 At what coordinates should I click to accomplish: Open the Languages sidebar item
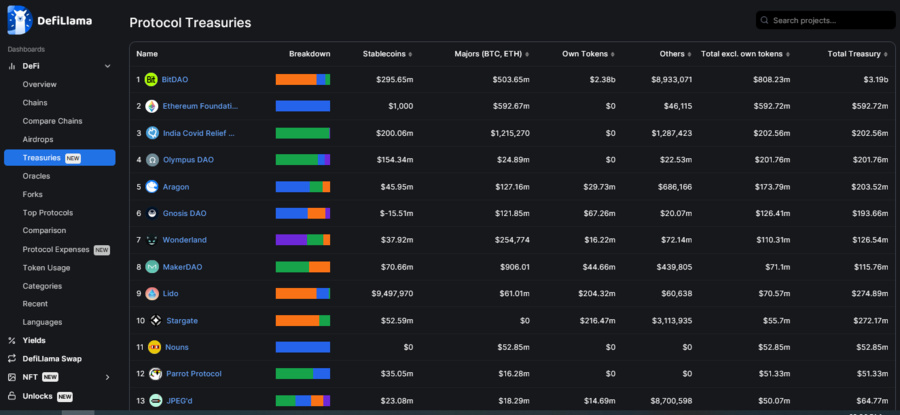42,323
